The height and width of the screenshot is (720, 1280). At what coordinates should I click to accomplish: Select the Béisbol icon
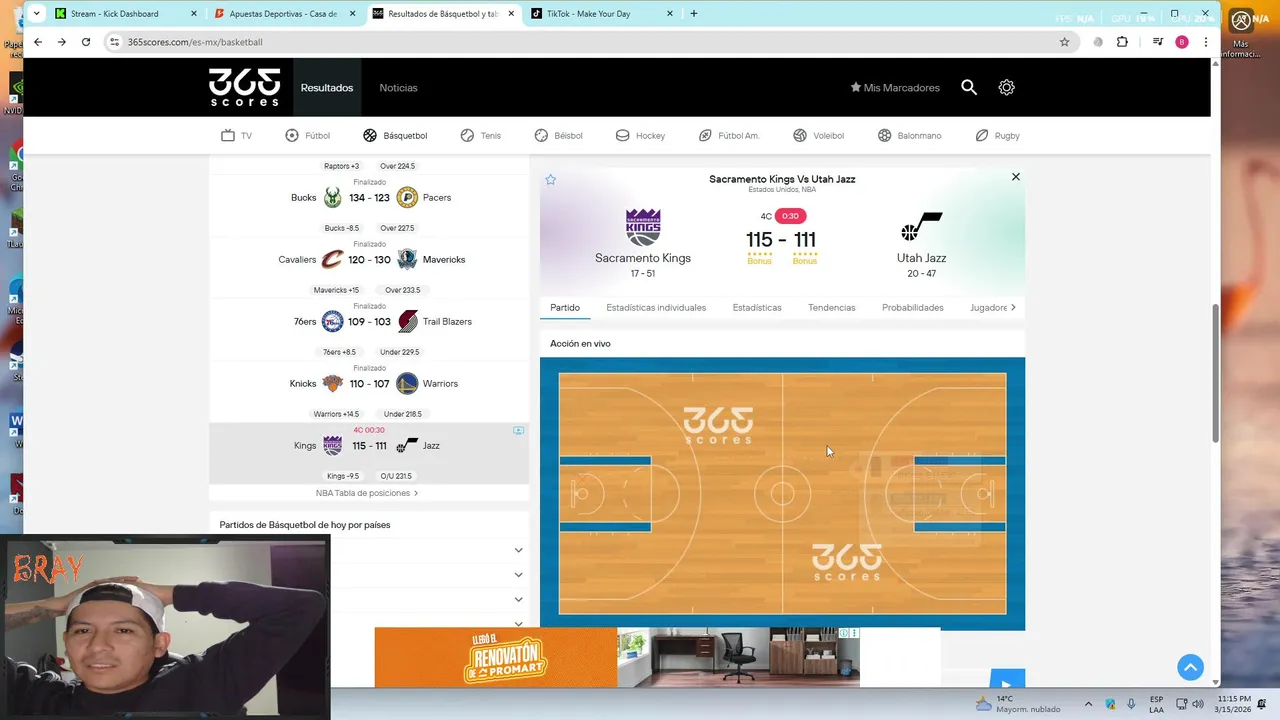(541, 135)
